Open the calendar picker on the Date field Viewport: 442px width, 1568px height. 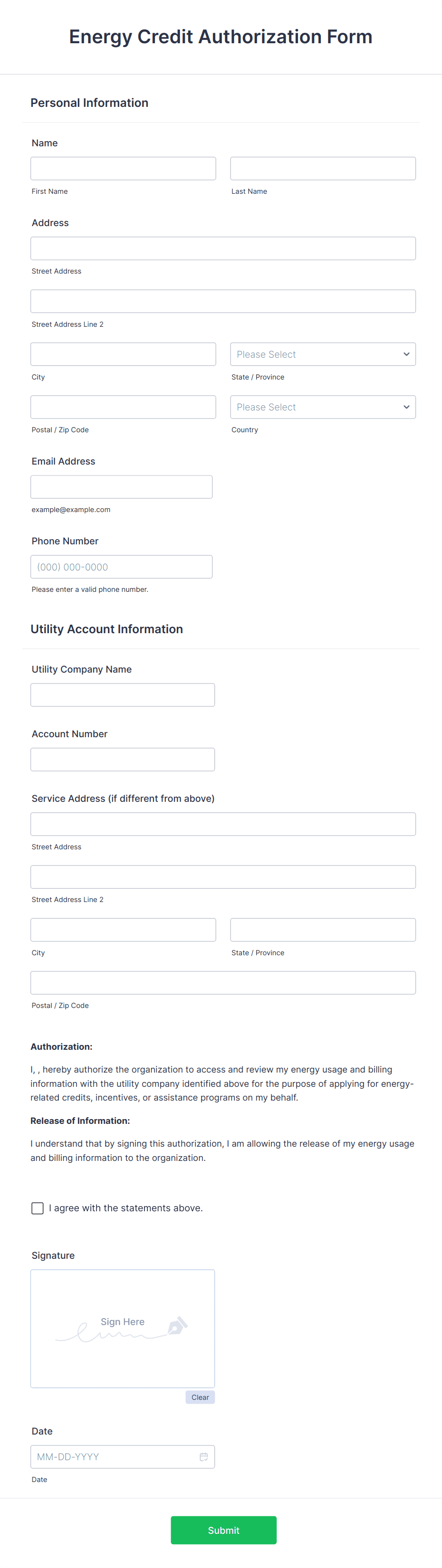pyautogui.click(x=204, y=1456)
